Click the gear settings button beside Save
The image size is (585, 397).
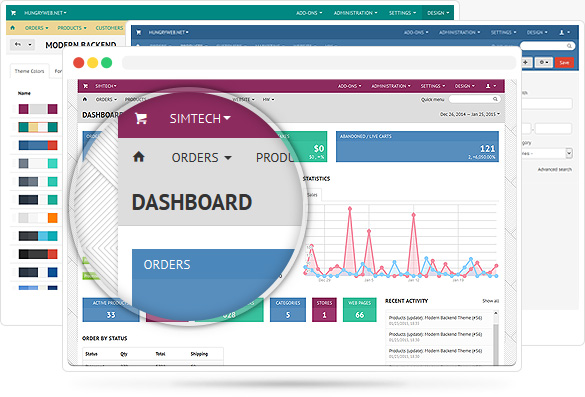tap(544, 62)
